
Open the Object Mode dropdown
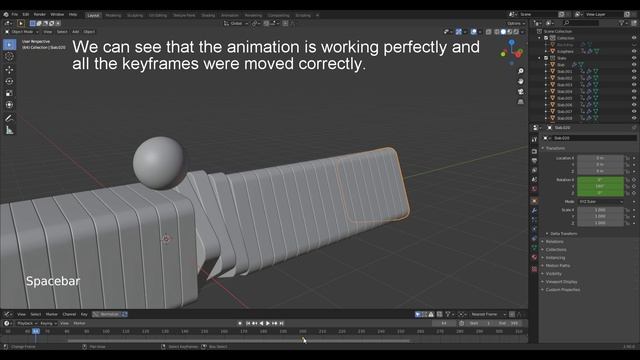pos(22,31)
